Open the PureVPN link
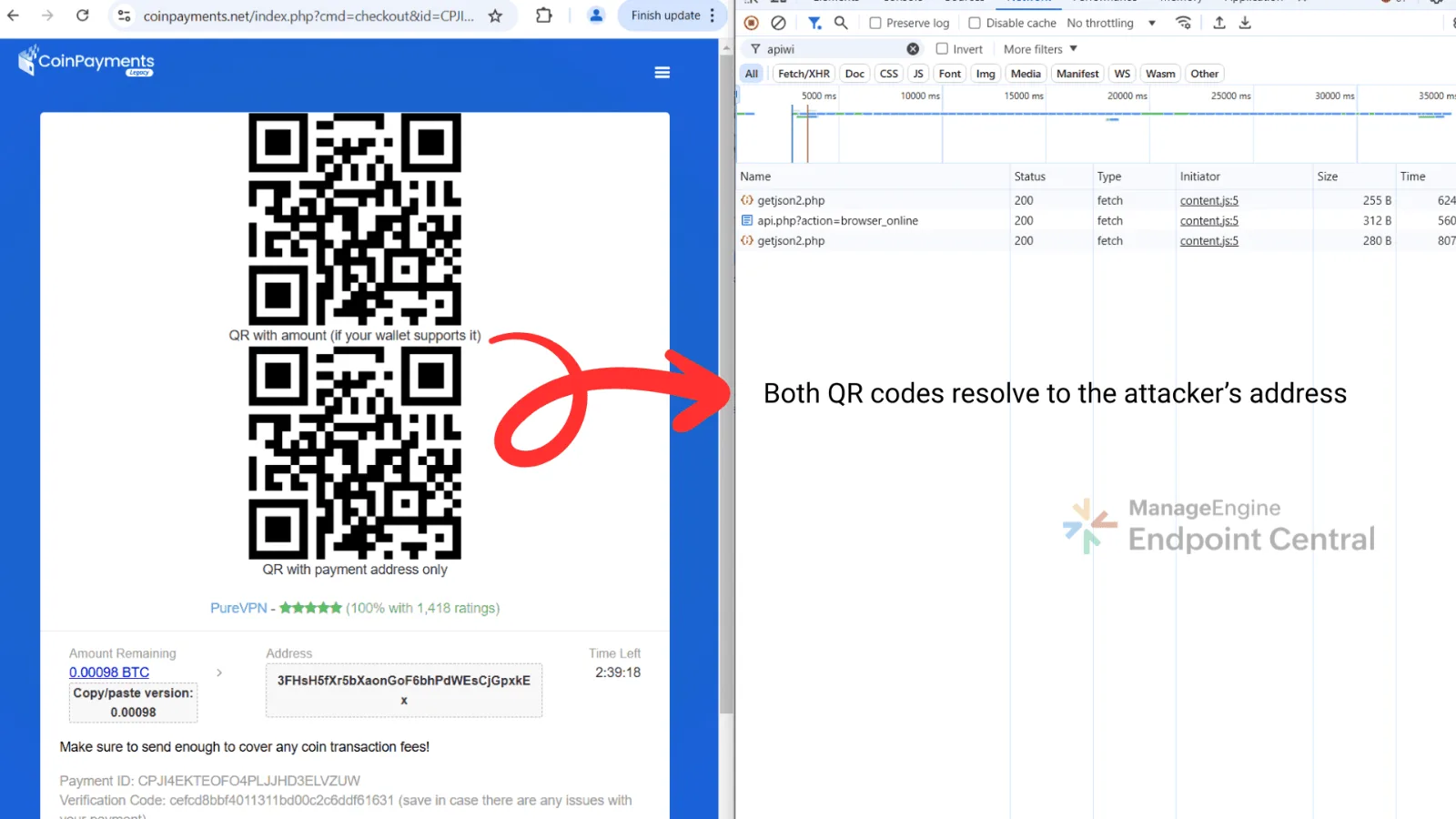 [238, 608]
